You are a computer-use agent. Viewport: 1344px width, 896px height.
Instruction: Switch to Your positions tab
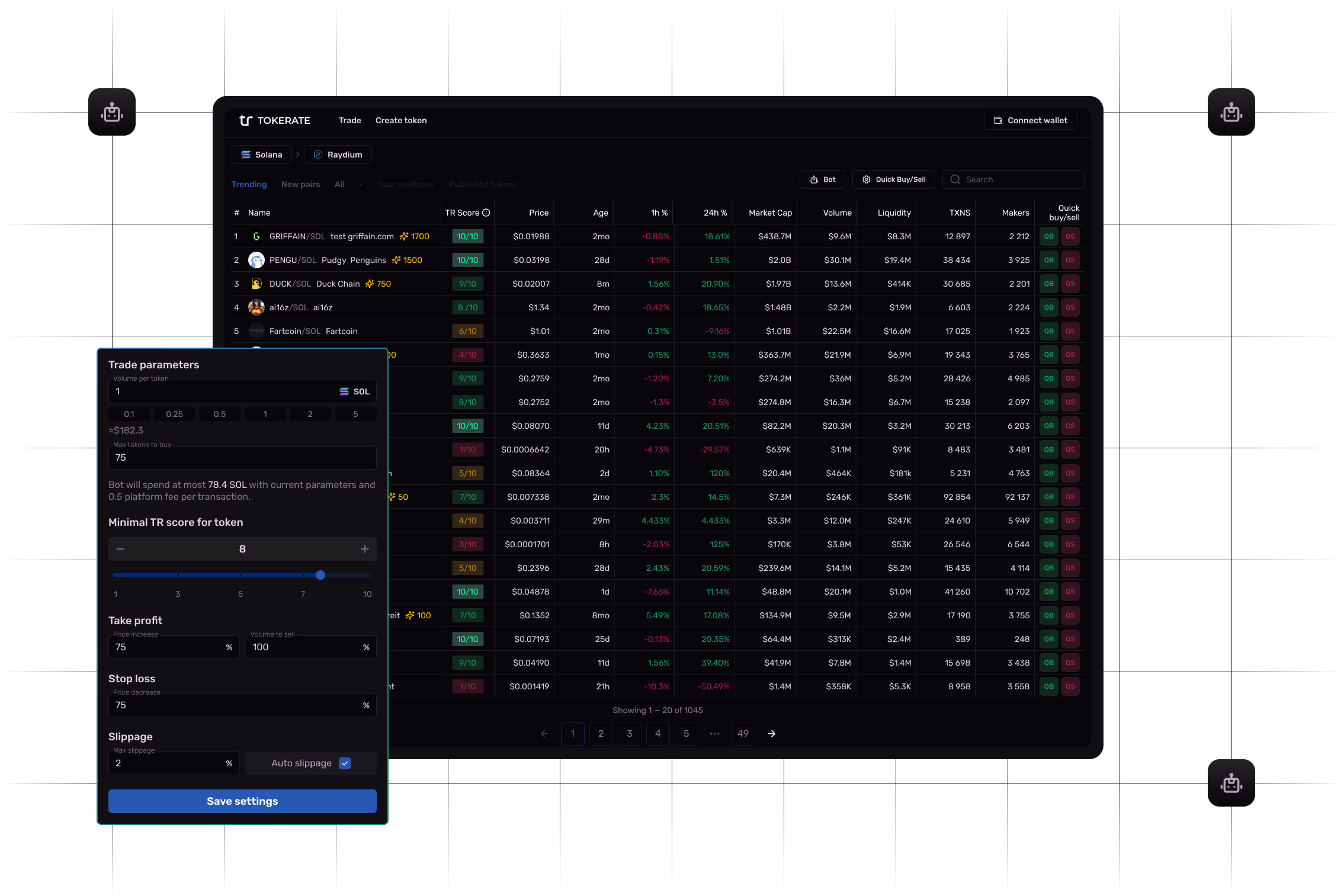tap(406, 184)
